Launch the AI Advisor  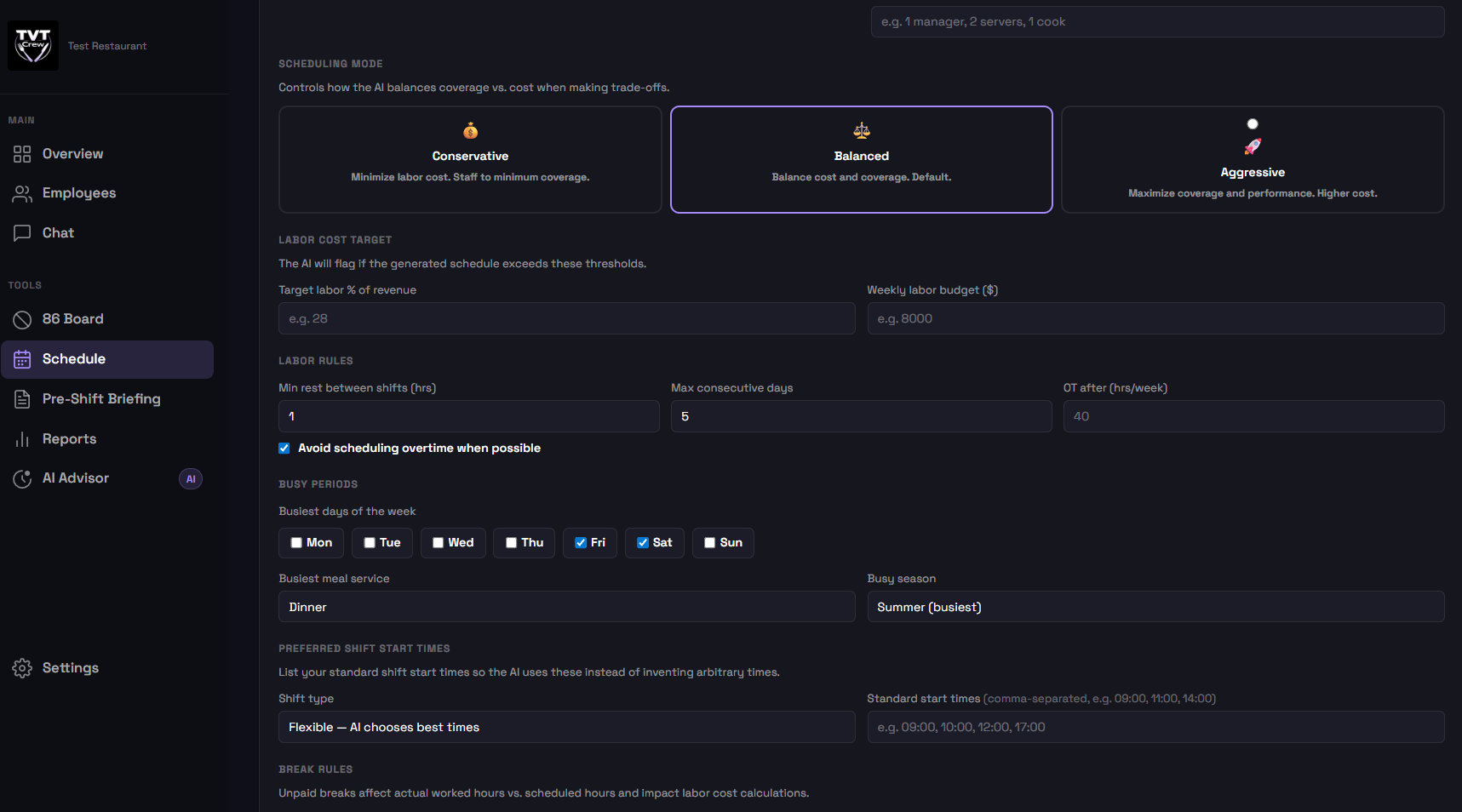pyautogui.click(x=76, y=477)
